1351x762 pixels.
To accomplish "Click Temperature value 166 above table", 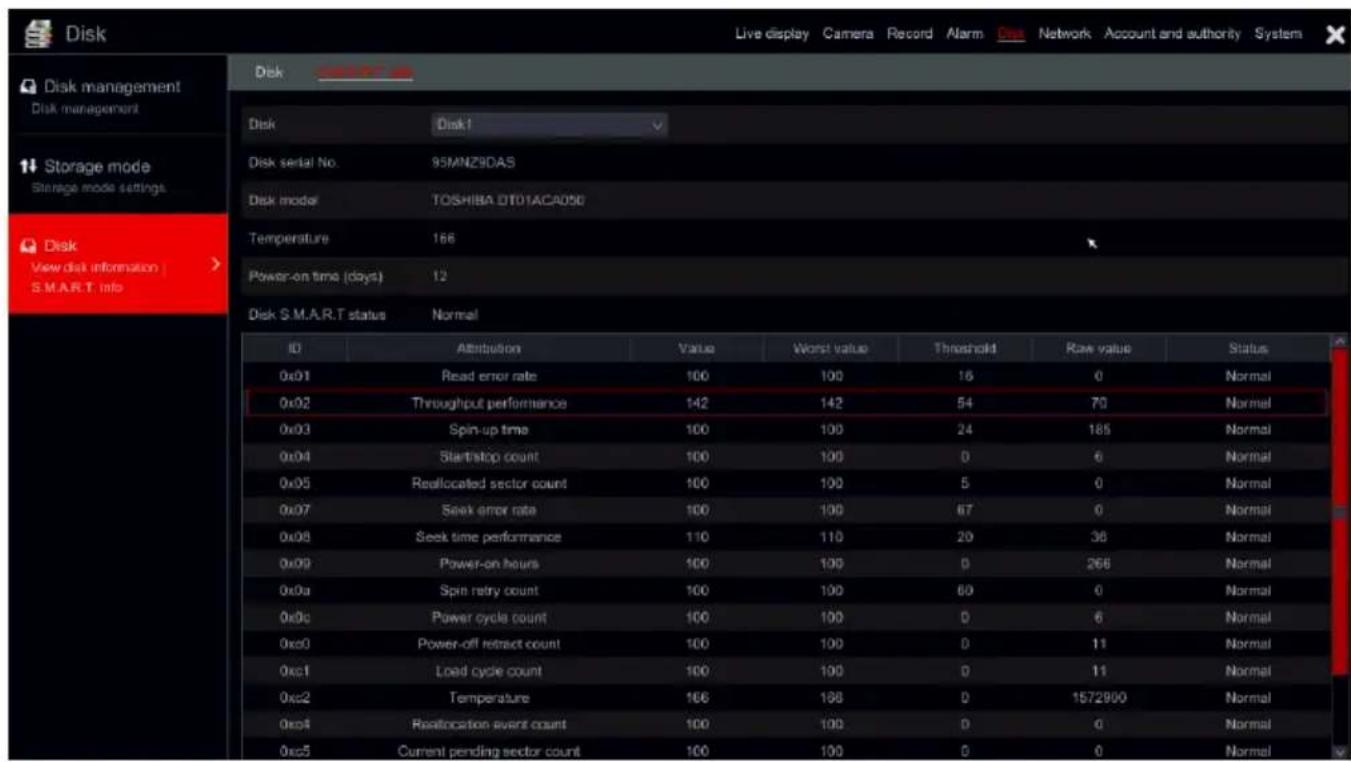I will (445, 239).
